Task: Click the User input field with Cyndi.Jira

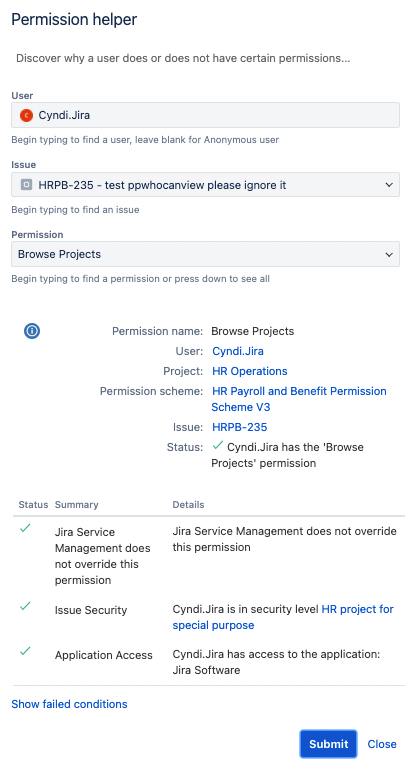Action: pos(205,115)
